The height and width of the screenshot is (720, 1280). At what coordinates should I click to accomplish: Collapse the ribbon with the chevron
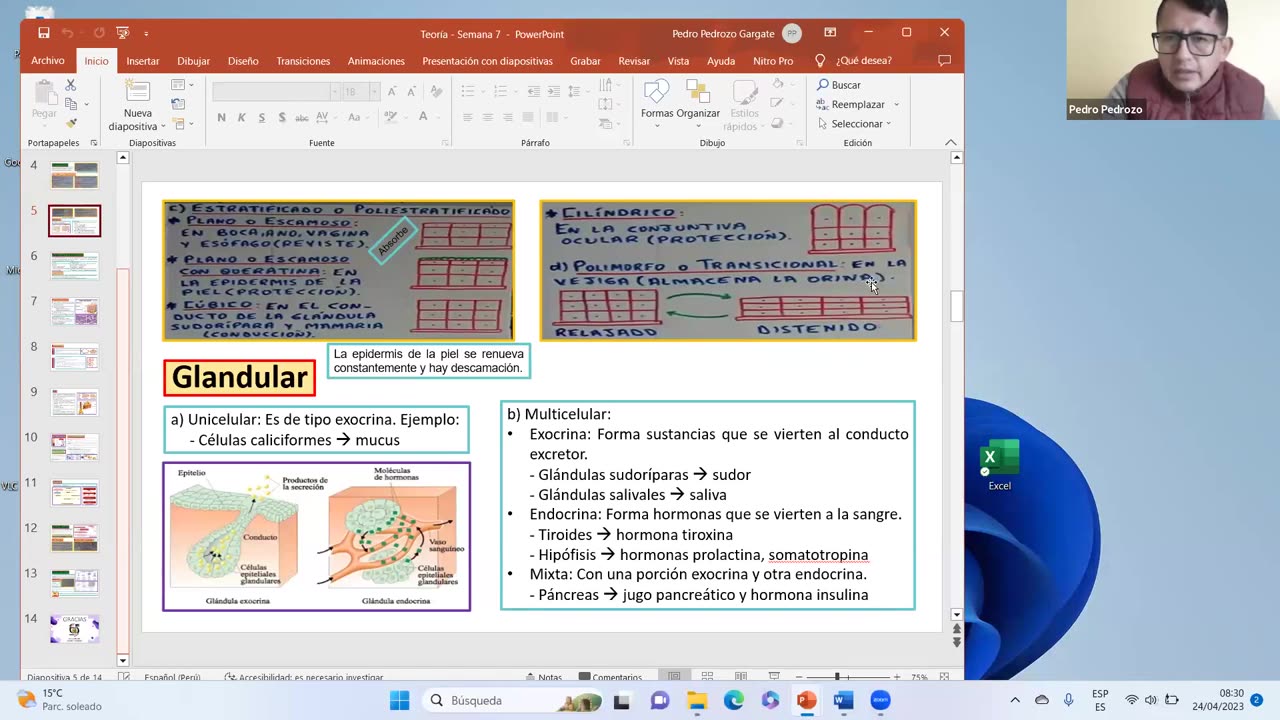pyautogui.click(x=950, y=143)
